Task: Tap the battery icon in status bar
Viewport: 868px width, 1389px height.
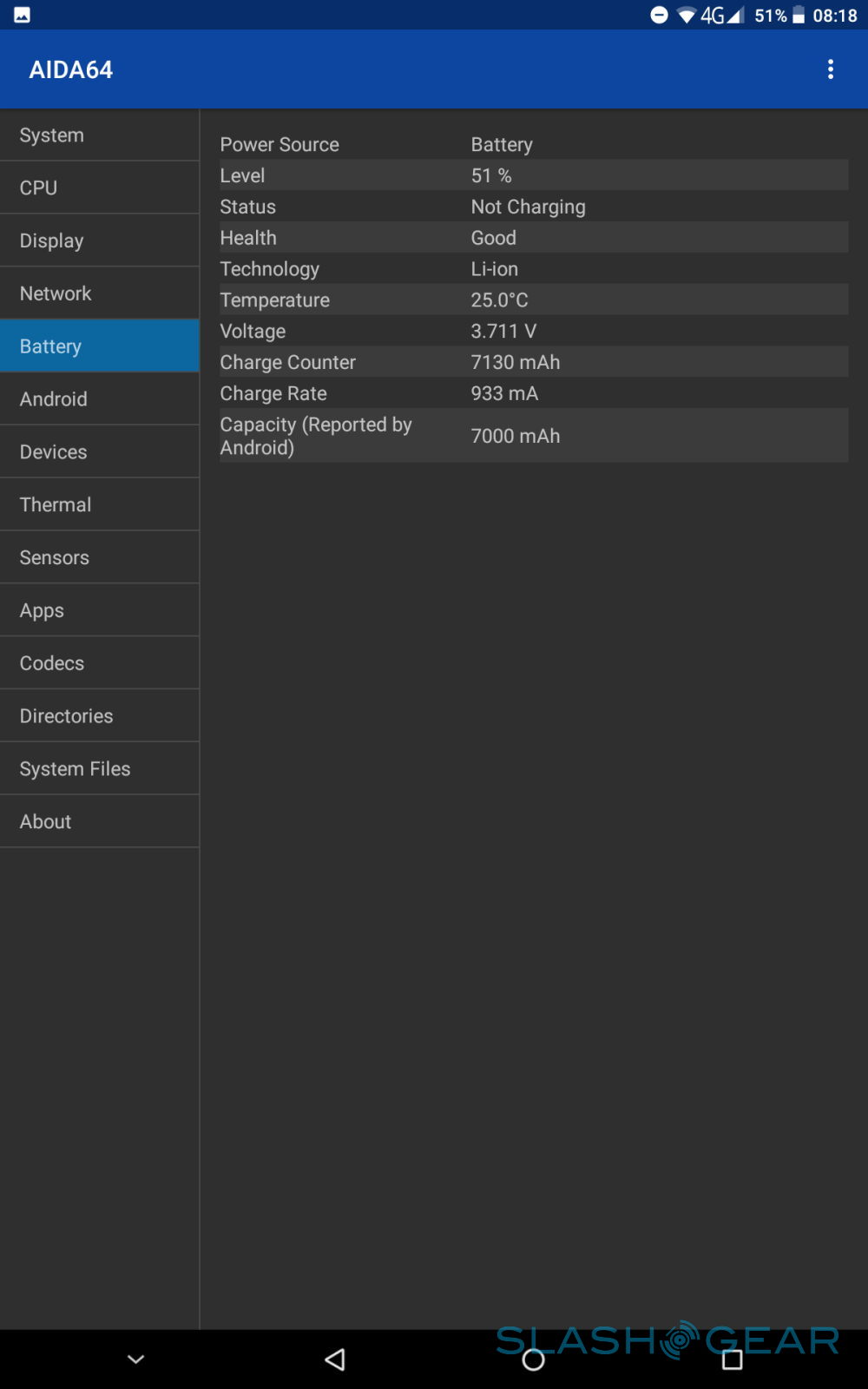Action: 799,16
